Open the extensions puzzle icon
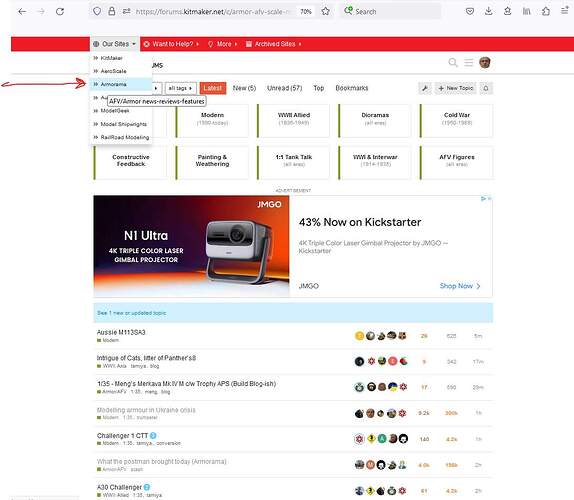Image resolution: width=574 pixels, height=500 pixels. 546,11
